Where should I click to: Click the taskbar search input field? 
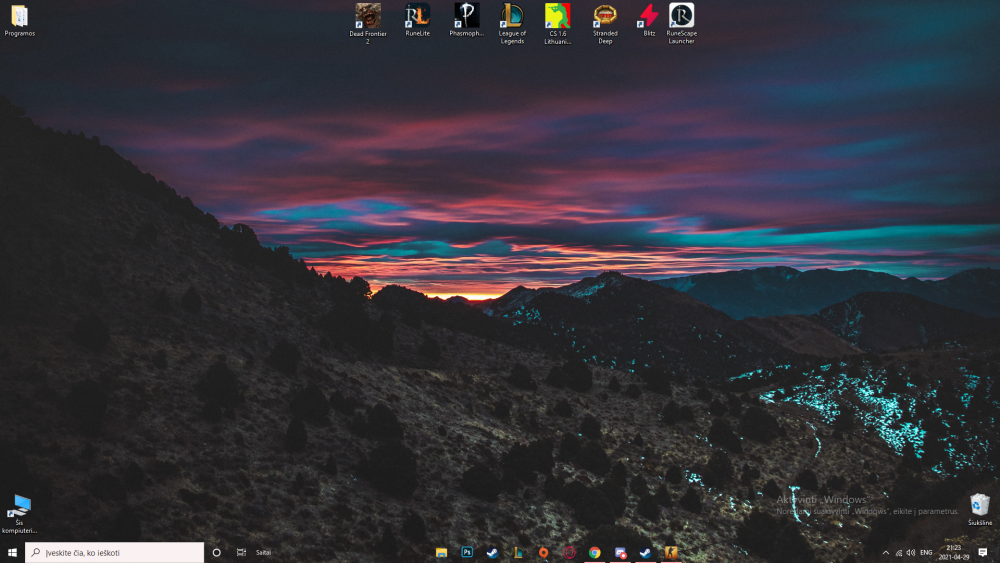coord(115,552)
